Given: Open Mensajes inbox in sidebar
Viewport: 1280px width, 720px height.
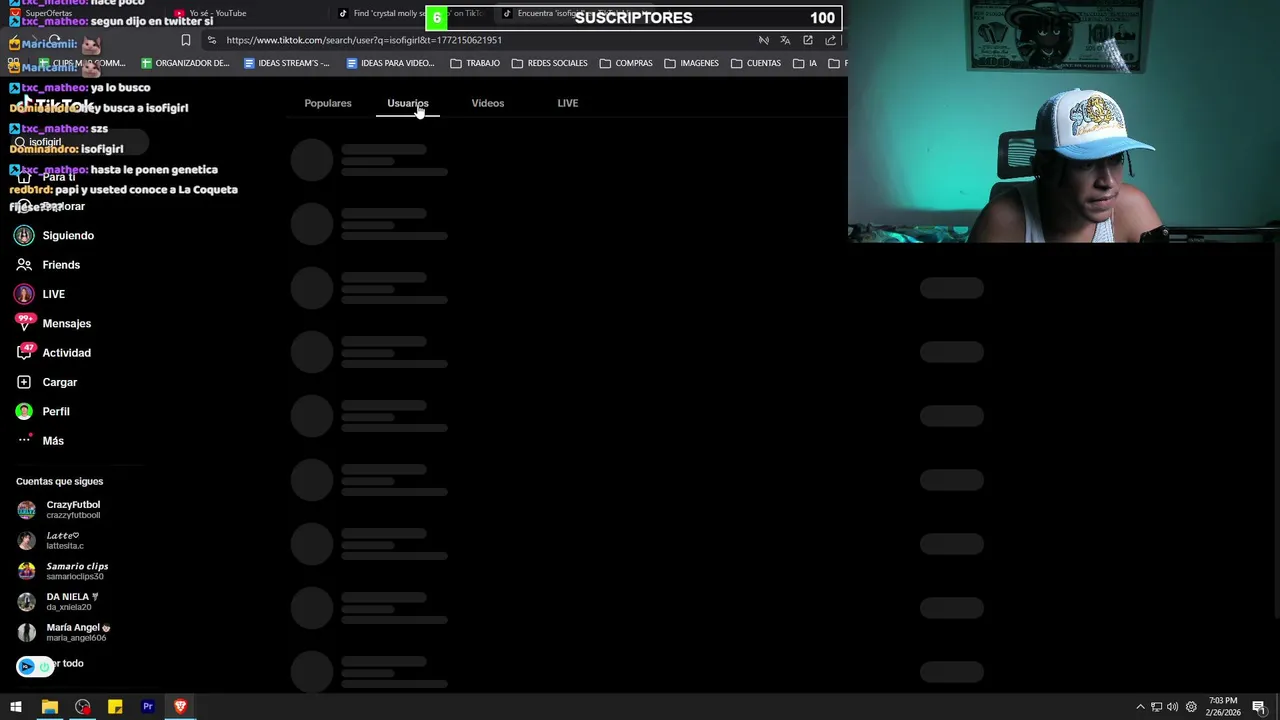Looking at the screenshot, I should 53,323.
